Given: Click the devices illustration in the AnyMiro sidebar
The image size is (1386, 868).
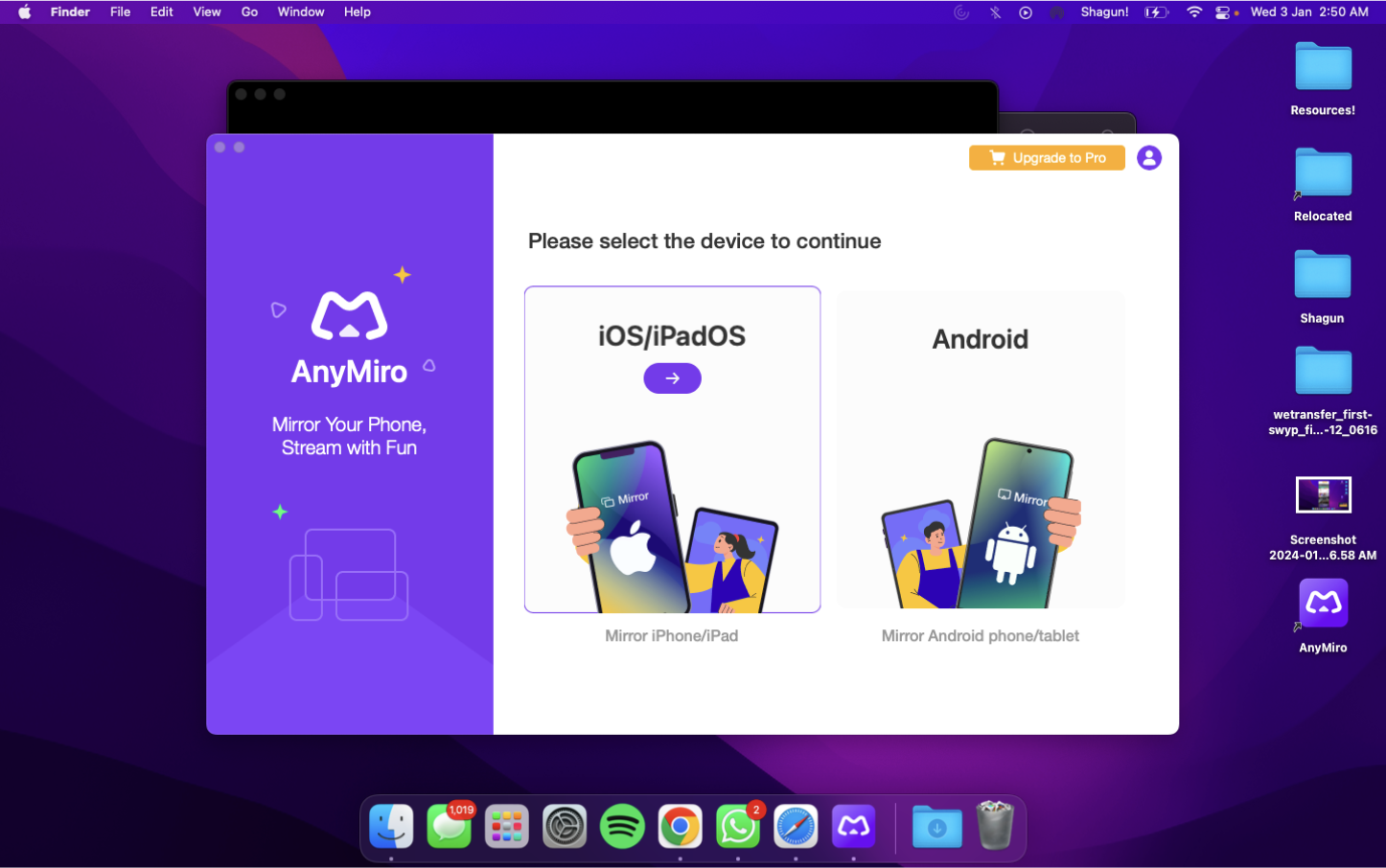Looking at the screenshot, I should point(349,574).
